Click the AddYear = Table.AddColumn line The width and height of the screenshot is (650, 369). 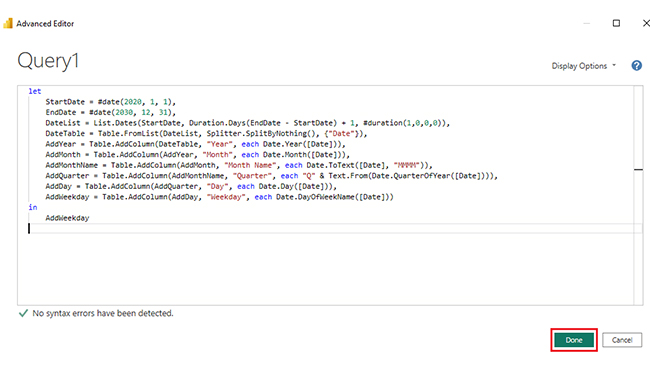pyautogui.click(x=196, y=144)
